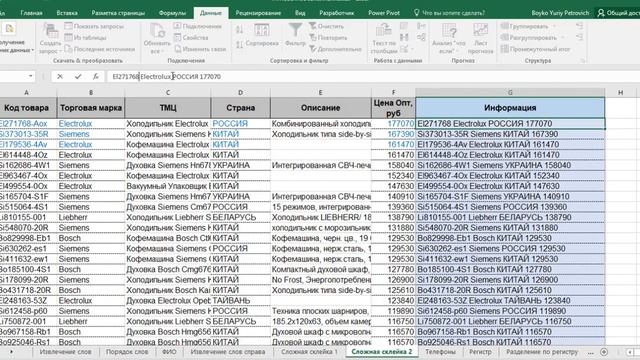Image resolution: width=640 pixels, height=360 pixels.
Task: Open the ФИО sheet tab
Action: point(169,352)
